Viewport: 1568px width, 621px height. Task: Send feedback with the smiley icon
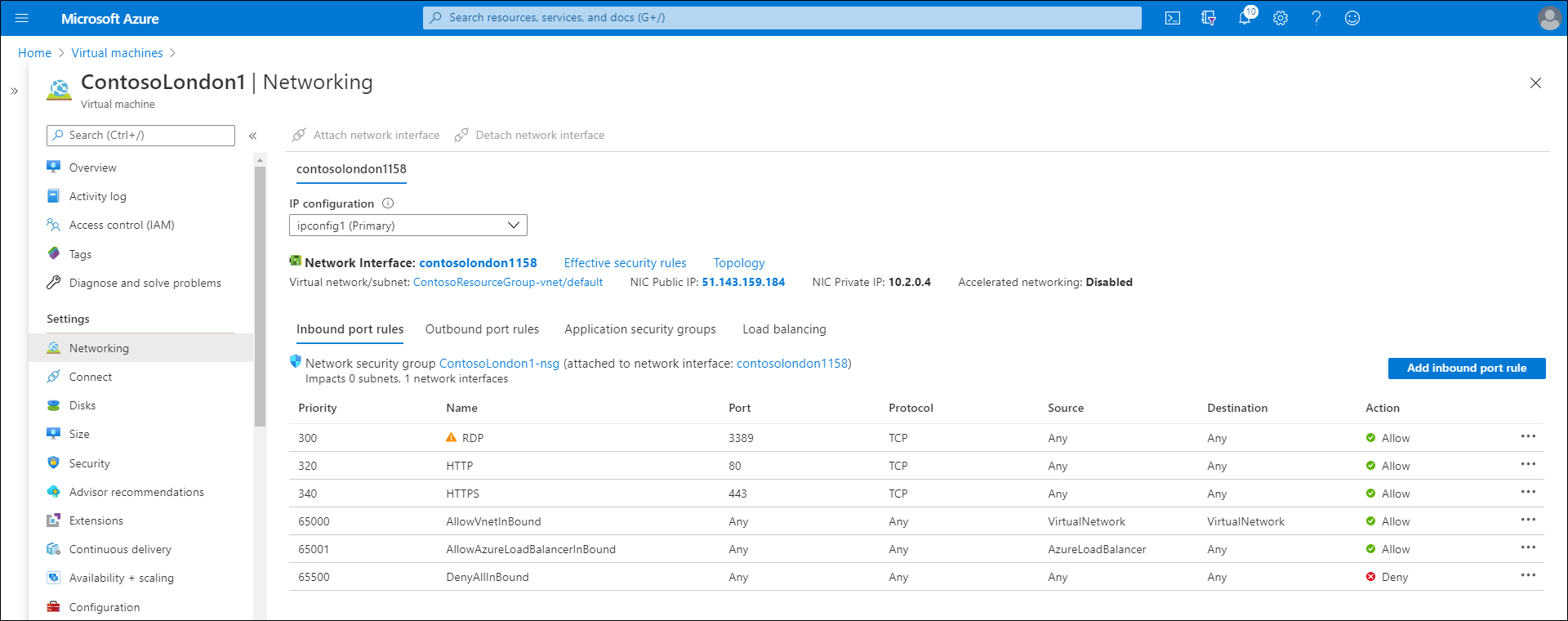coord(1352,18)
